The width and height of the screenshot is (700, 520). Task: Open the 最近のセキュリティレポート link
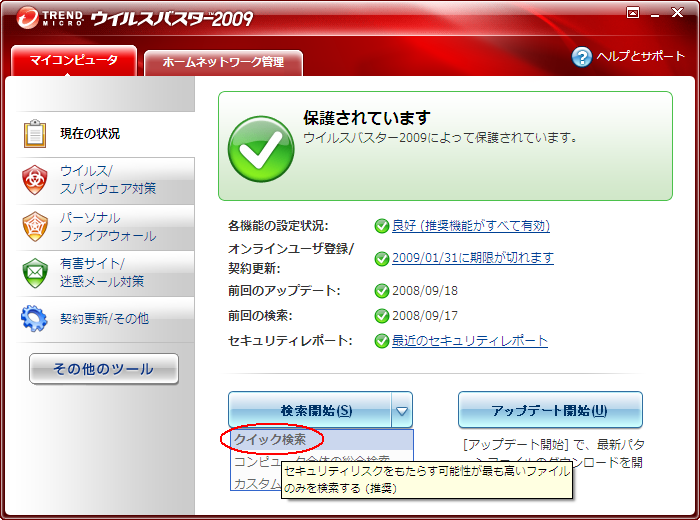(470, 341)
